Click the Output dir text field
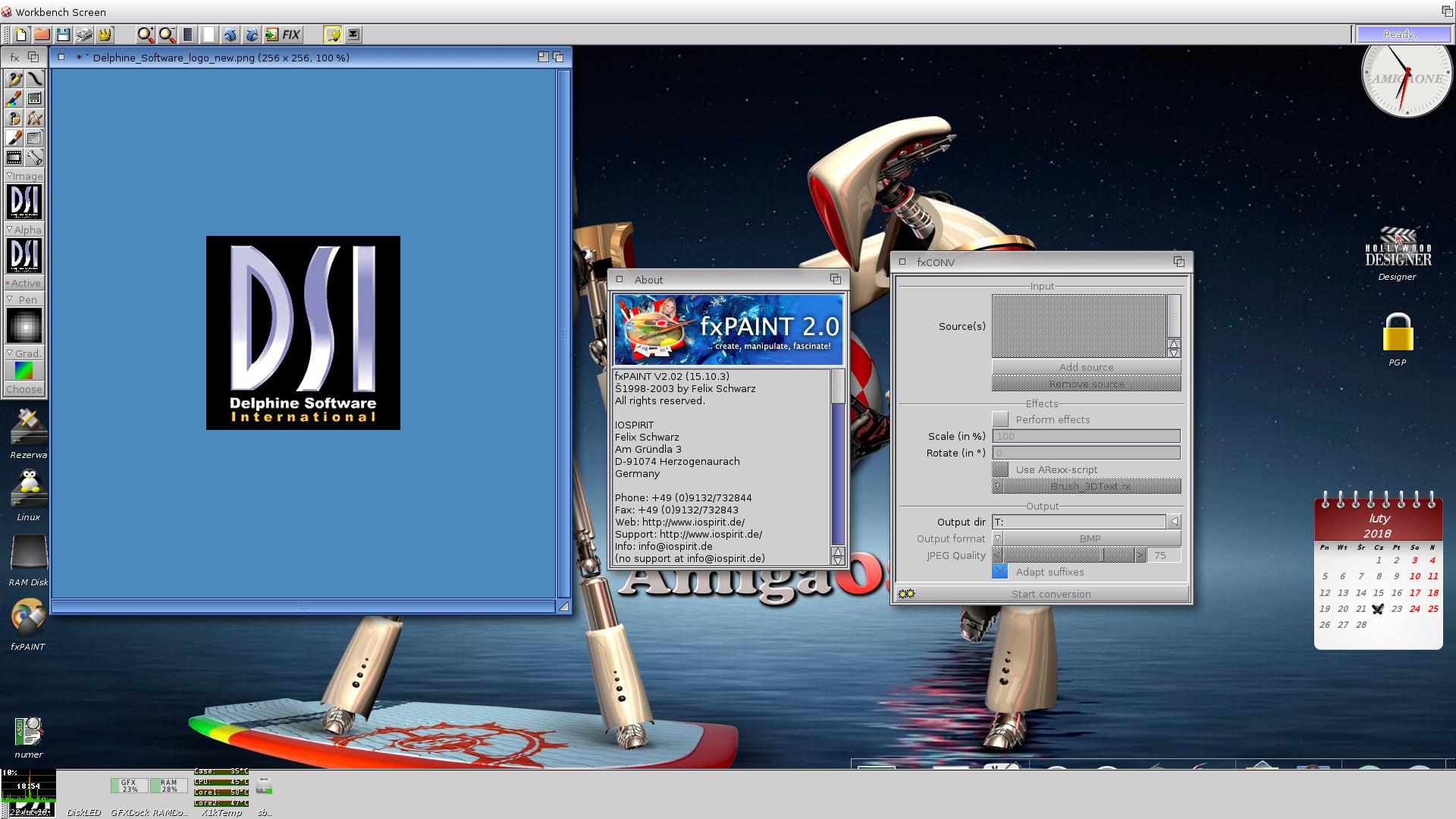The height and width of the screenshot is (819, 1456). click(1078, 522)
